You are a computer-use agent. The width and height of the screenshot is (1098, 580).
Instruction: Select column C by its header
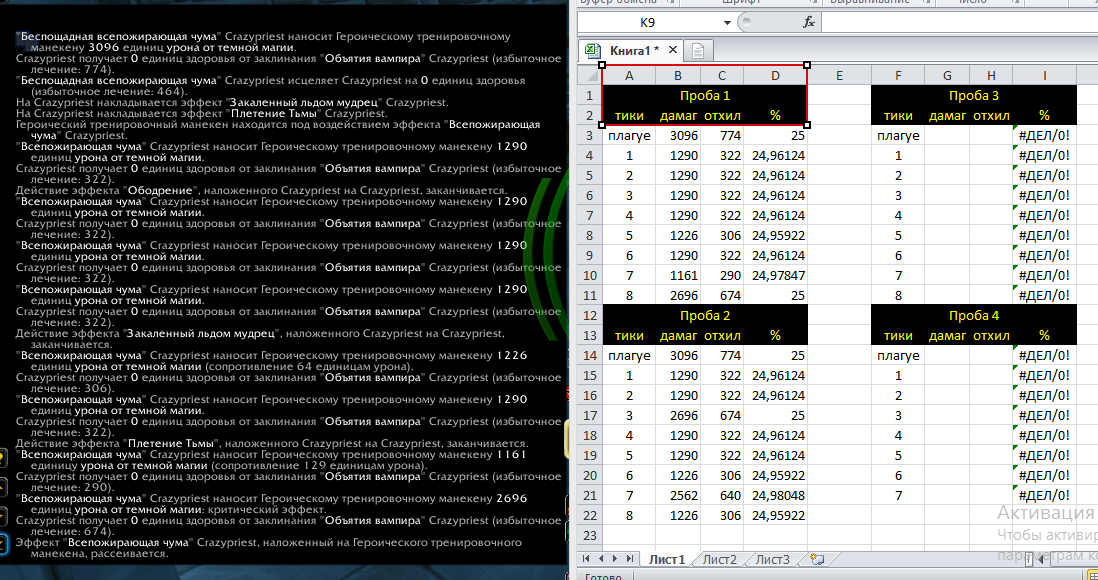coord(721,75)
